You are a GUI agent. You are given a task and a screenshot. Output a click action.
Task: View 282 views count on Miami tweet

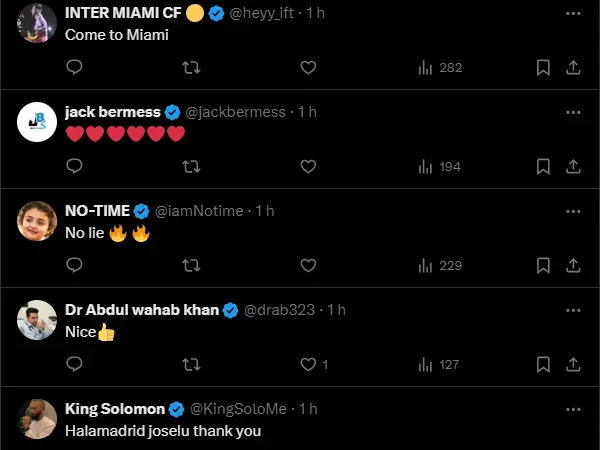tap(440, 67)
